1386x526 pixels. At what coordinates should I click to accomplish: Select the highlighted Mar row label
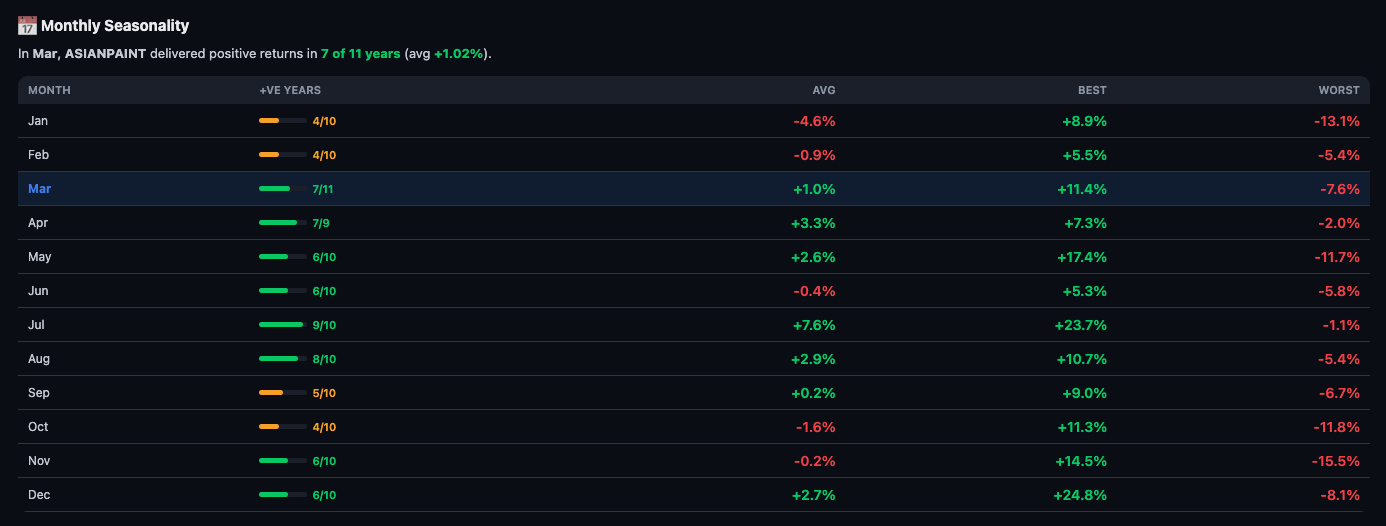point(39,189)
